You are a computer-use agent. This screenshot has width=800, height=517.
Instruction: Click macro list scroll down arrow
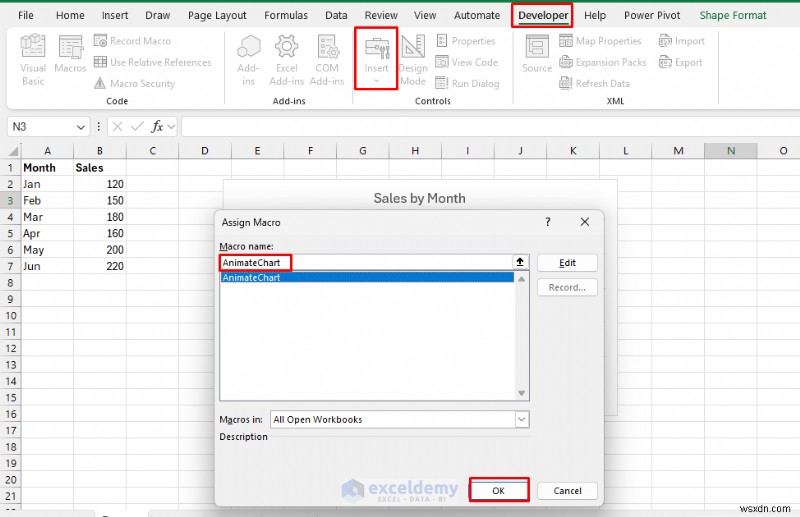[521, 393]
